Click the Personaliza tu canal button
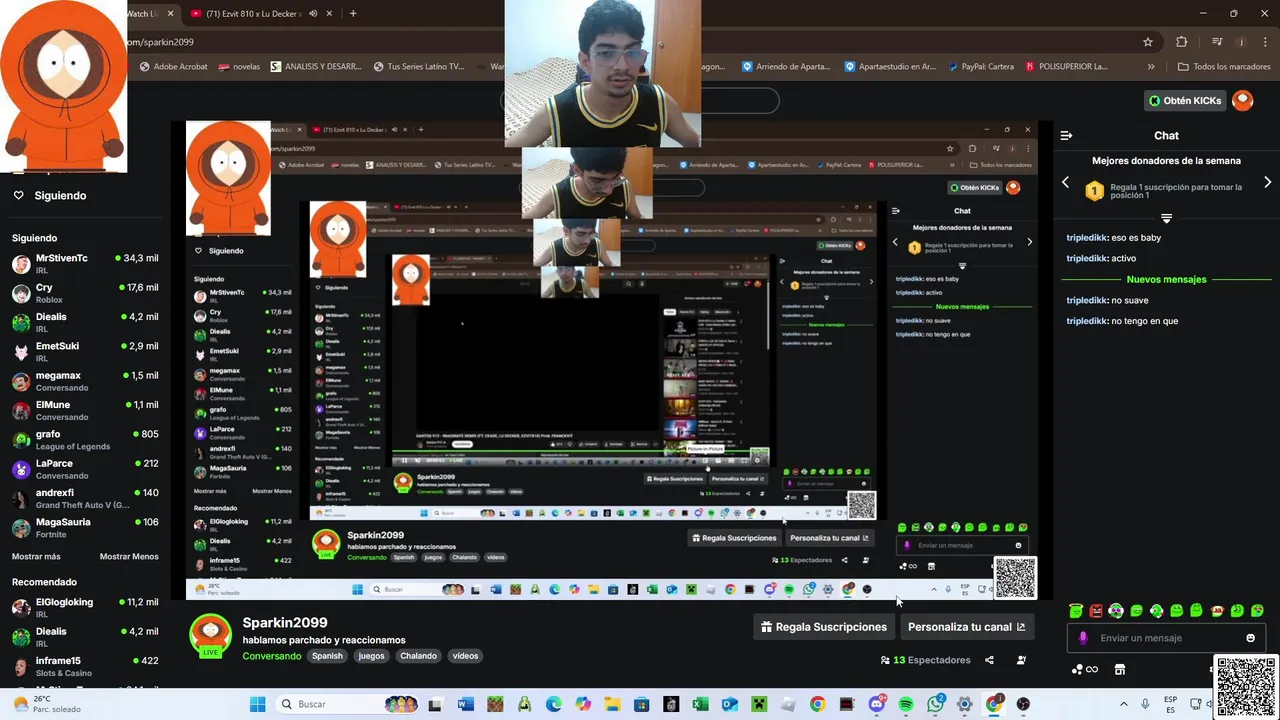The height and width of the screenshot is (720, 1280). (966, 627)
